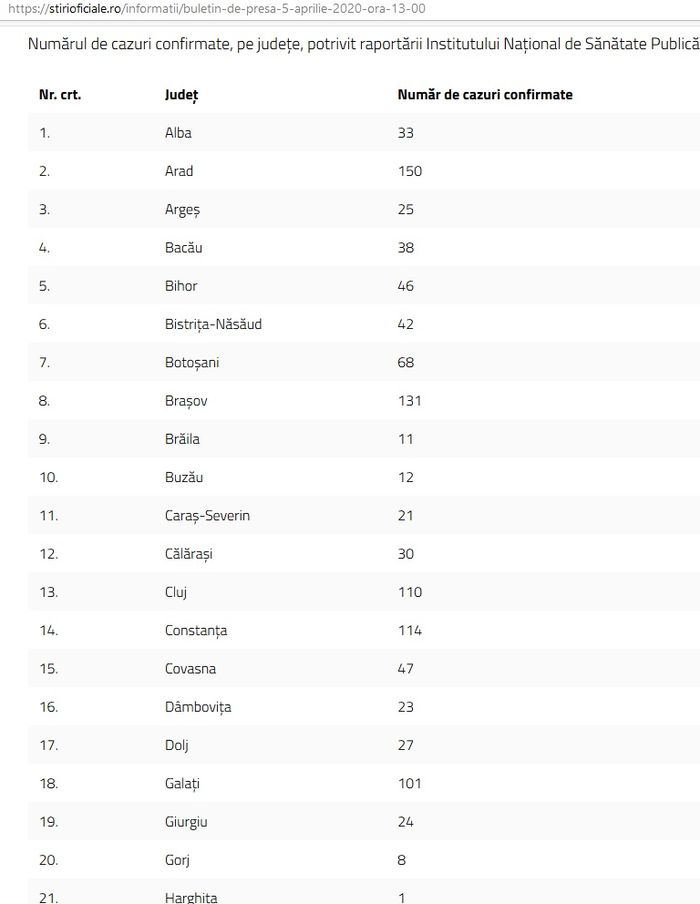Select the Covasna row number 15.
This screenshot has width=700, height=904.
pos(48,669)
